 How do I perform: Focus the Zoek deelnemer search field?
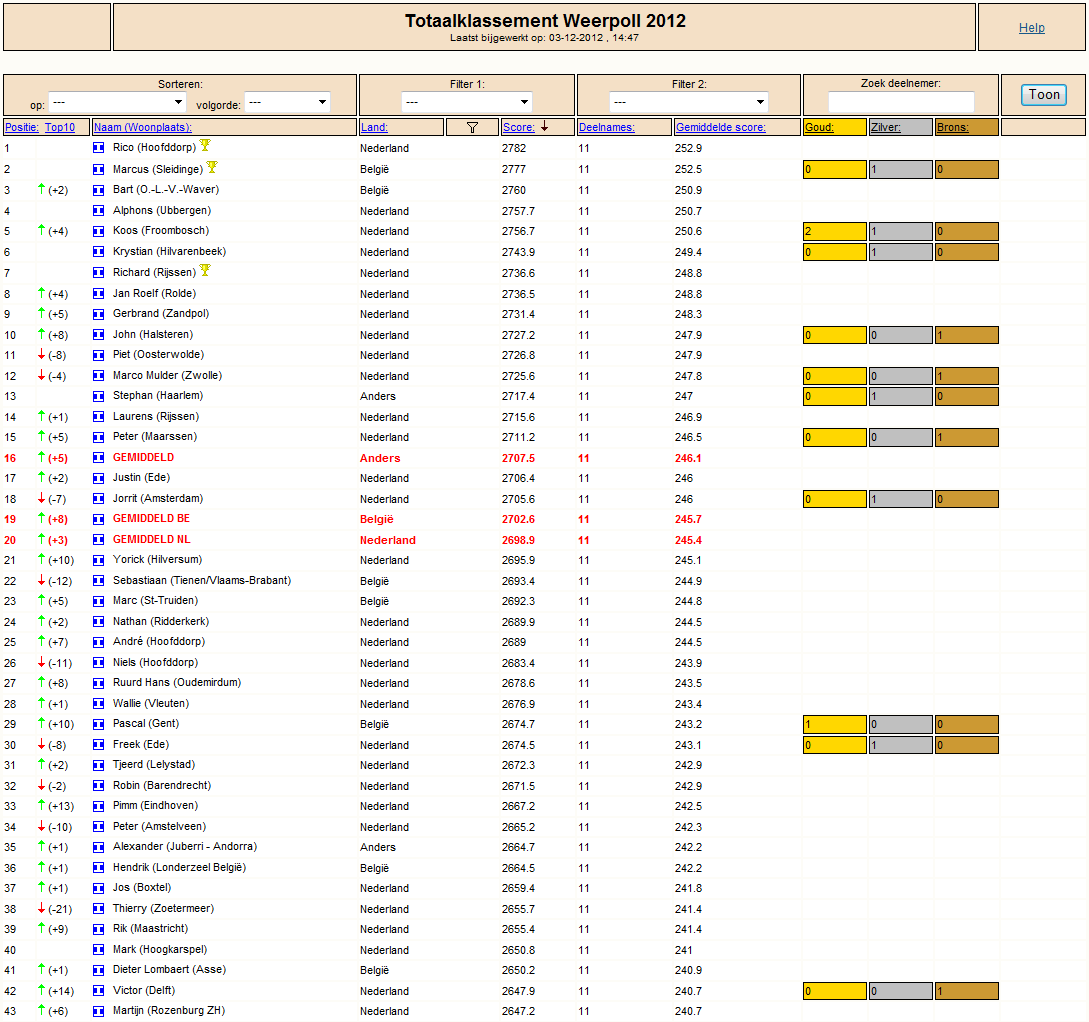pyautogui.click(x=901, y=102)
